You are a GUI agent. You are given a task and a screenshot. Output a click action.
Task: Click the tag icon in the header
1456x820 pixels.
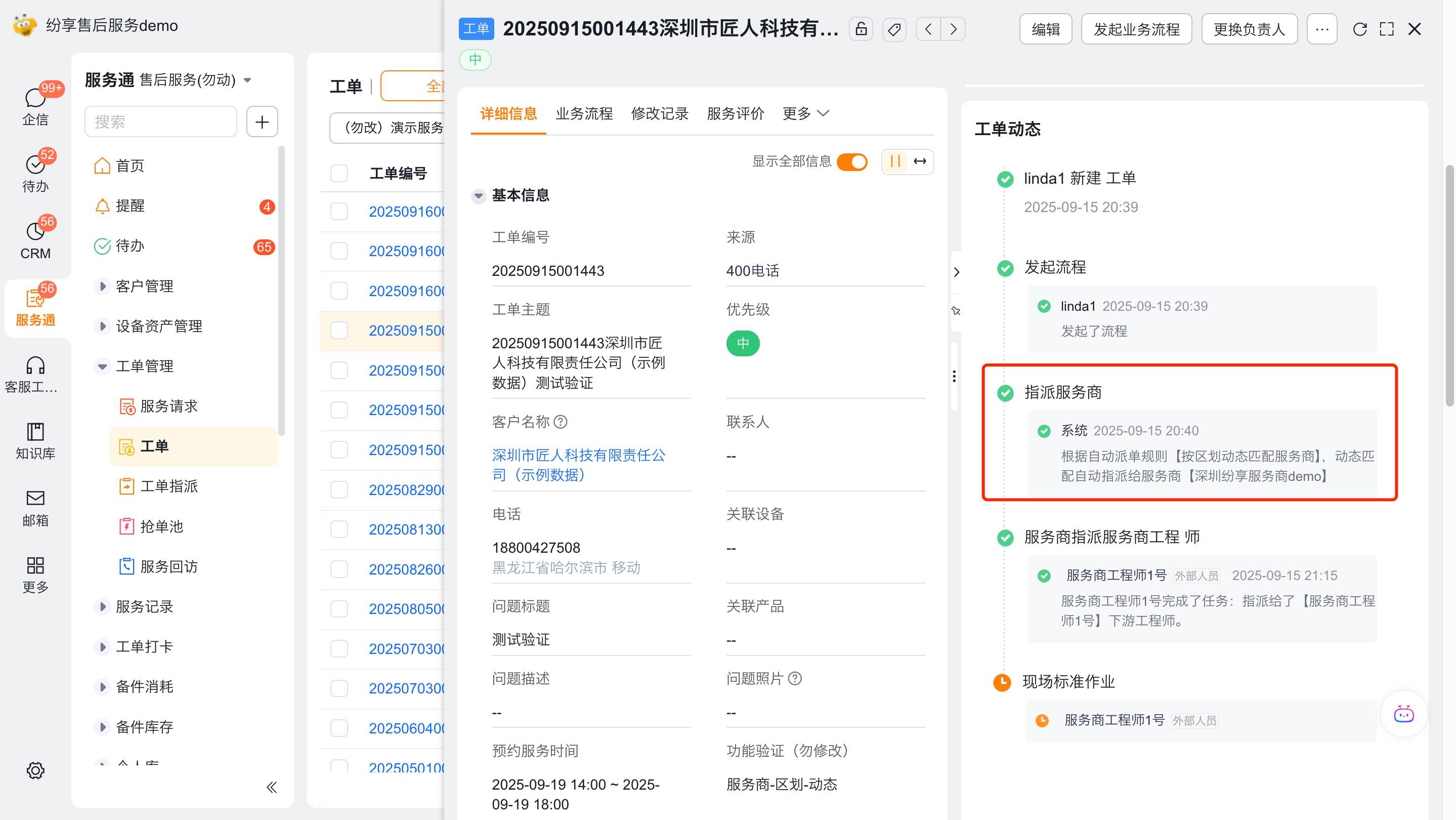(894, 29)
